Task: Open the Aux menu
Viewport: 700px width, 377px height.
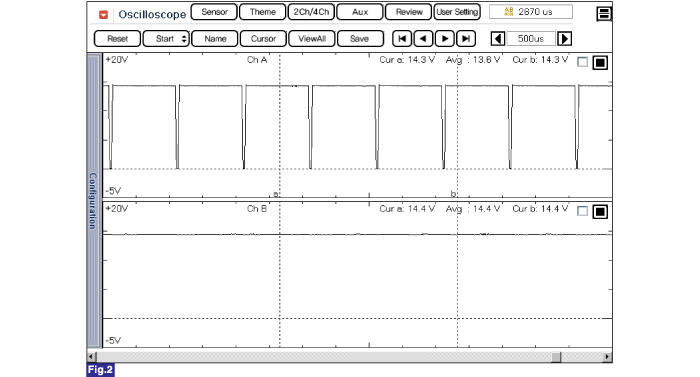Action: (360, 12)
